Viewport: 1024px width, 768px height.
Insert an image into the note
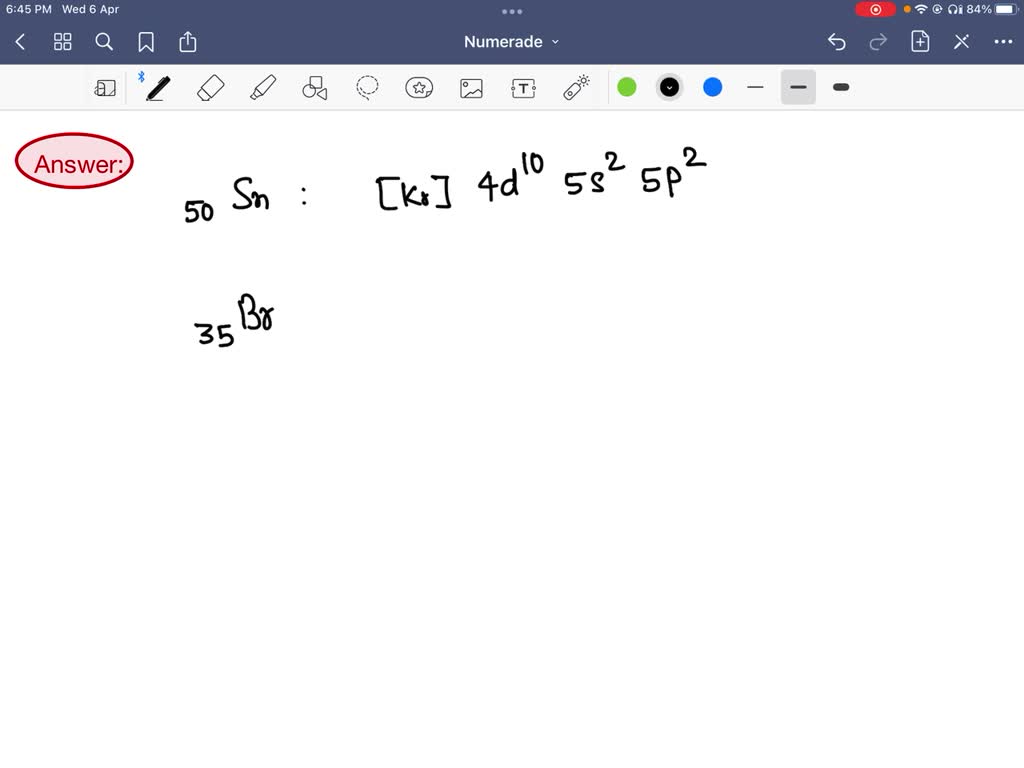471,87
